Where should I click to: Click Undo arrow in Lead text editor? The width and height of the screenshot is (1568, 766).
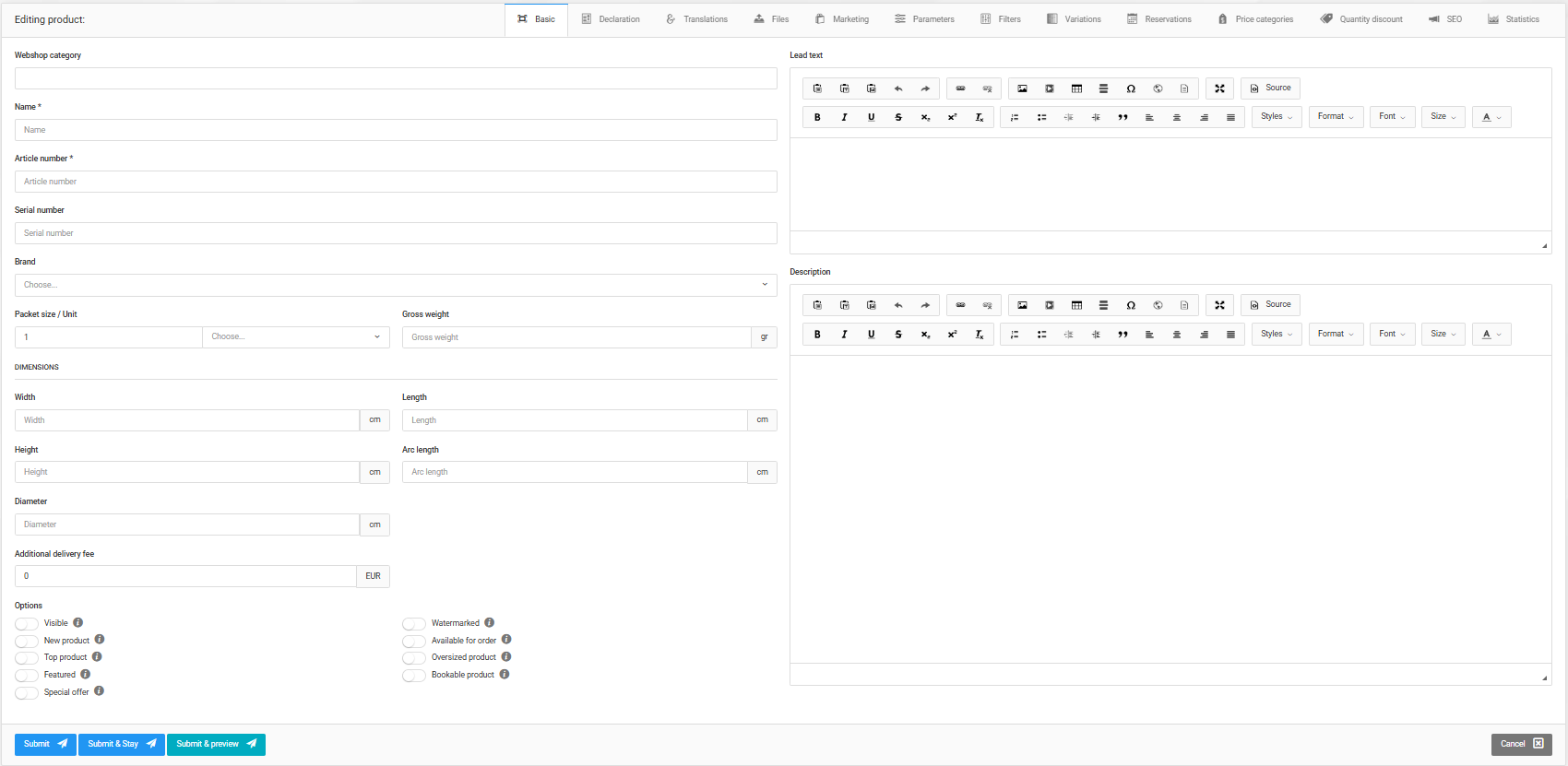pyautogui.click(x=898, y=88)
